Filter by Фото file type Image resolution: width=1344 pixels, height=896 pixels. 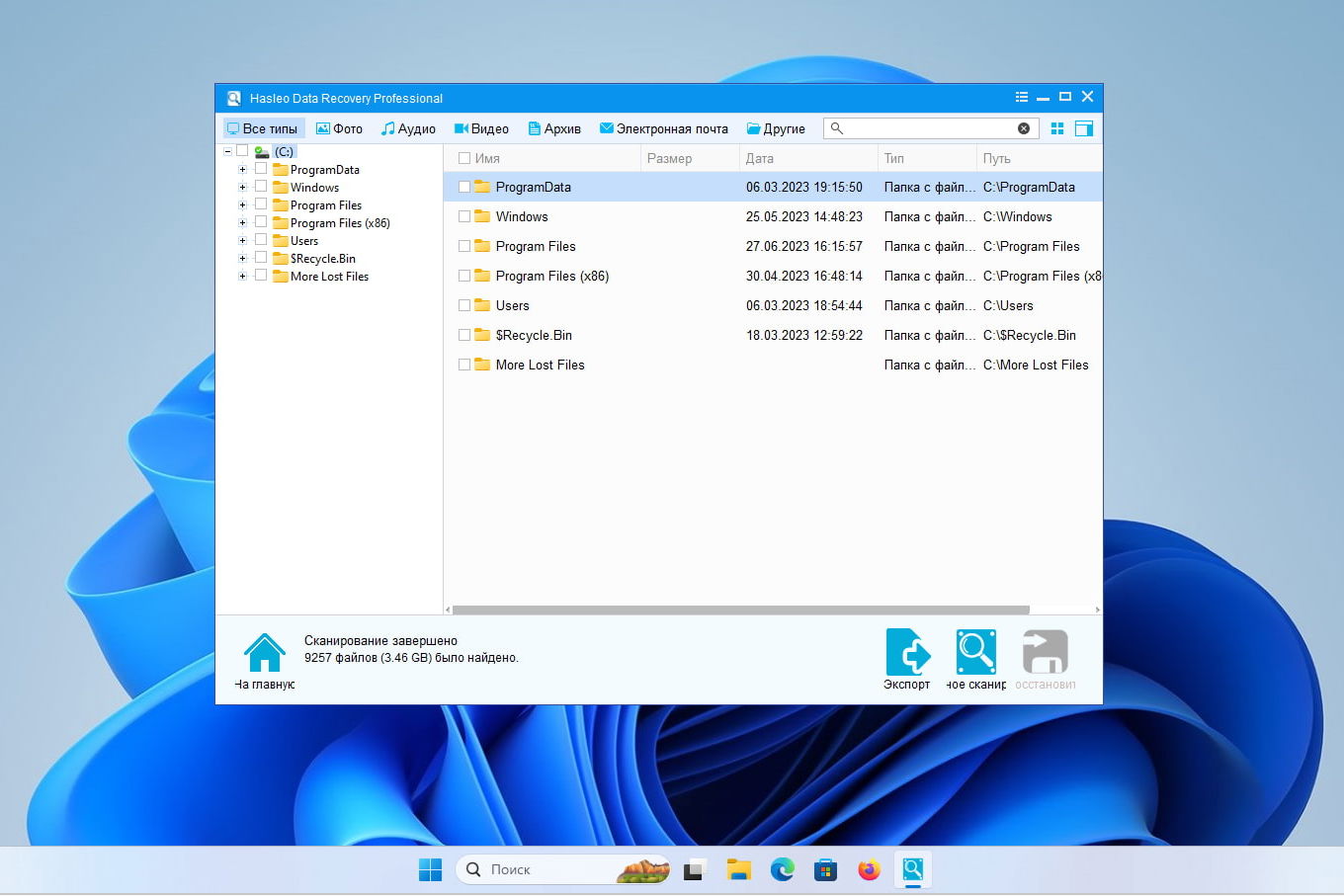pyautogui.click(x=339, y=128)
